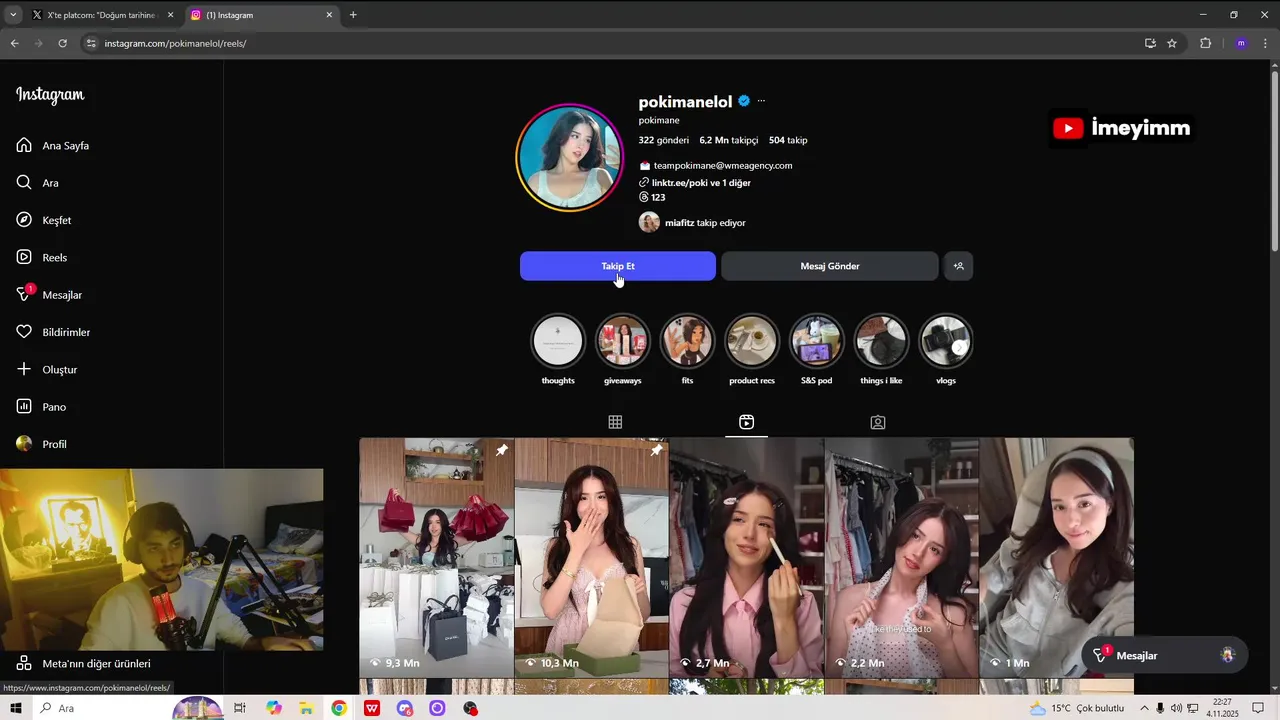View the 504 takip list
This screenshot has height=720, width=1280.
[788, 140]
